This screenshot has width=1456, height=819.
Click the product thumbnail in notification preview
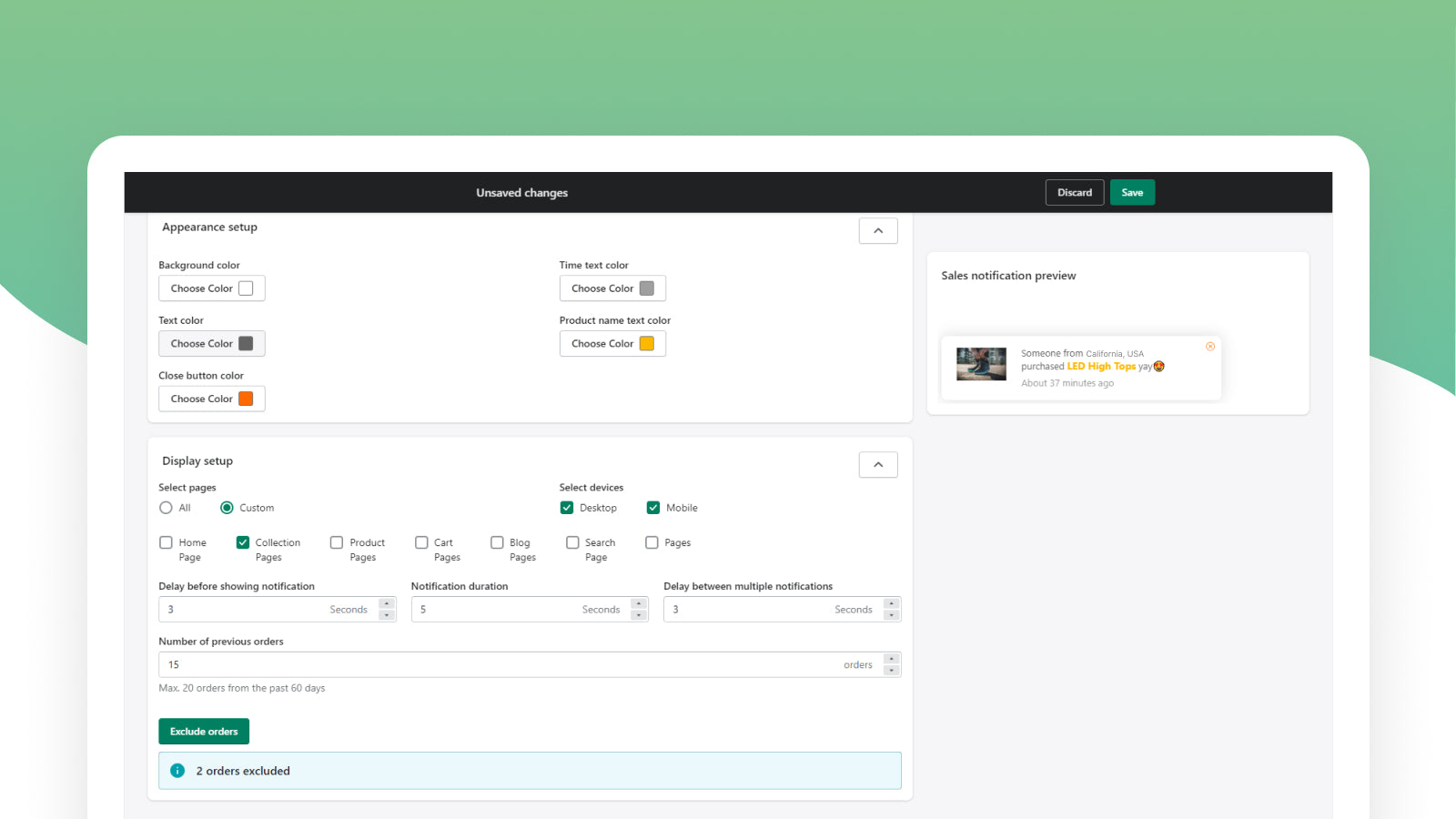pyautogui.click(x=981, y=364)
